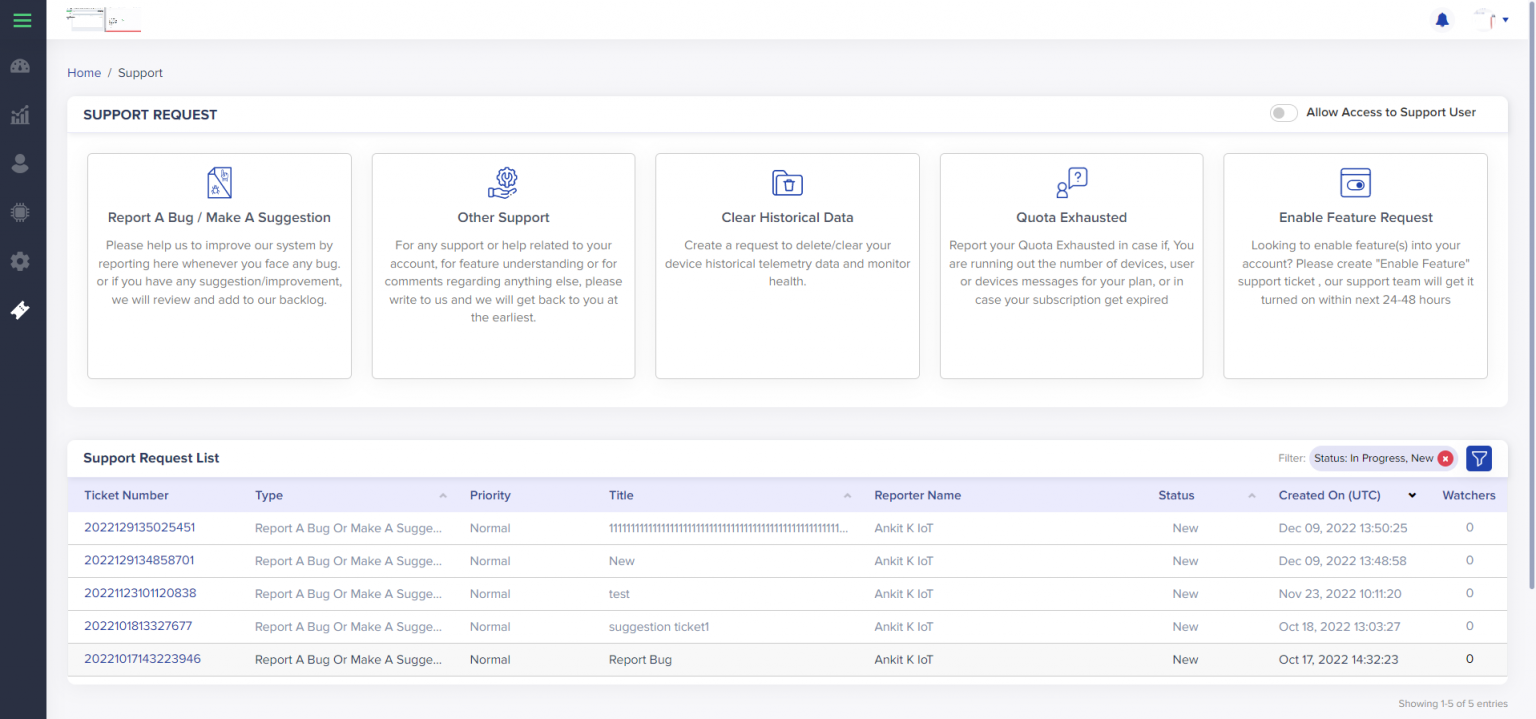
Task: Create a Quota Exhausted request
Action: 1071,265
